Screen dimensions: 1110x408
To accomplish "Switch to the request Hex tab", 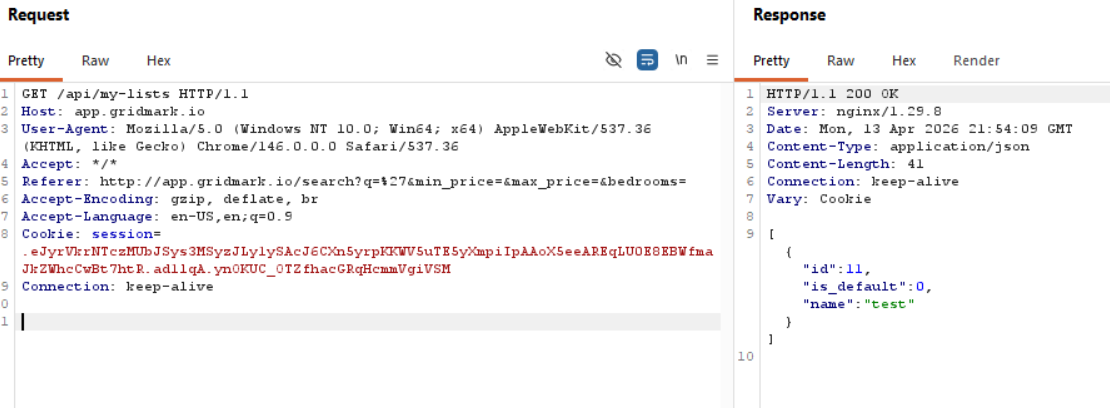I will click(158, 61).
